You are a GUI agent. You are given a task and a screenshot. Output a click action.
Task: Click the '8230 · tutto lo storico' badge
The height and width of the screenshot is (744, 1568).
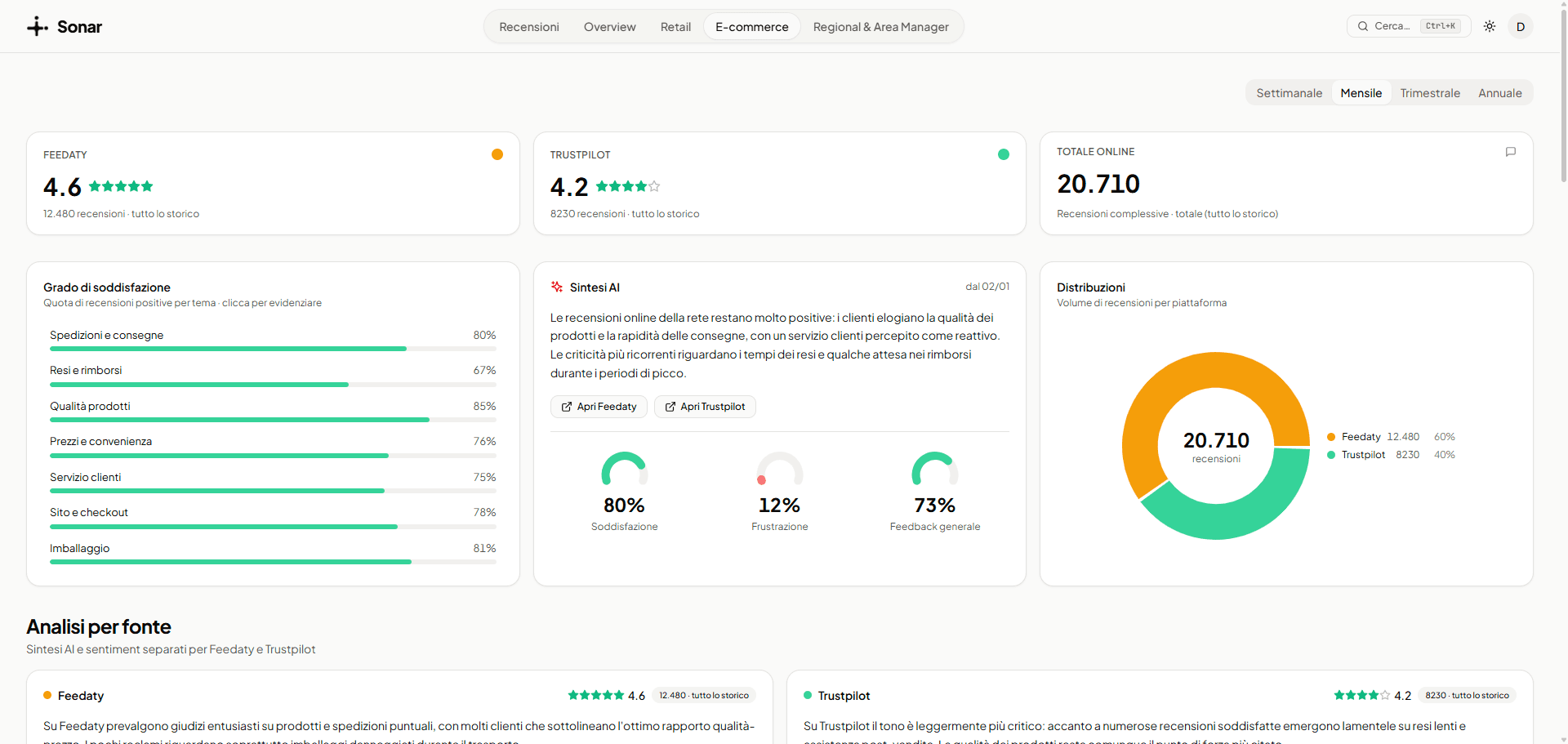1467,695
